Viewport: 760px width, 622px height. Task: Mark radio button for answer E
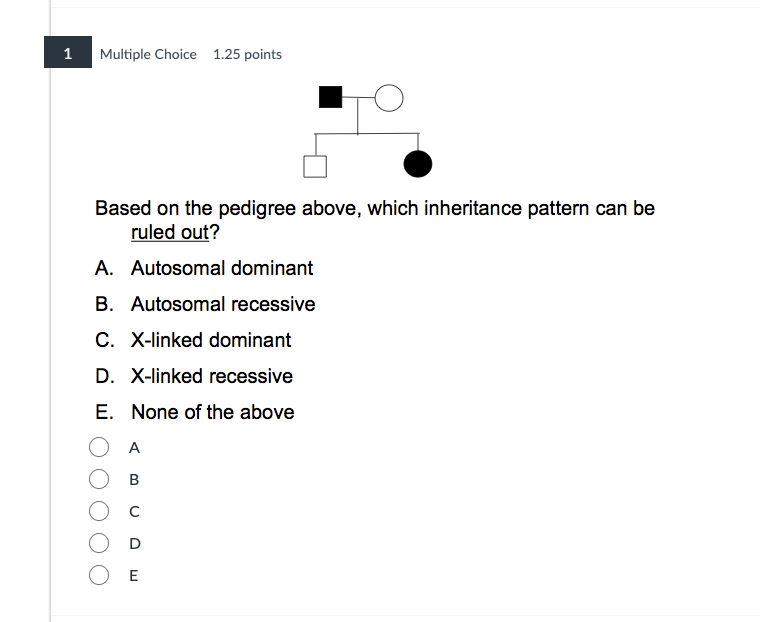(x=100, y=575)
